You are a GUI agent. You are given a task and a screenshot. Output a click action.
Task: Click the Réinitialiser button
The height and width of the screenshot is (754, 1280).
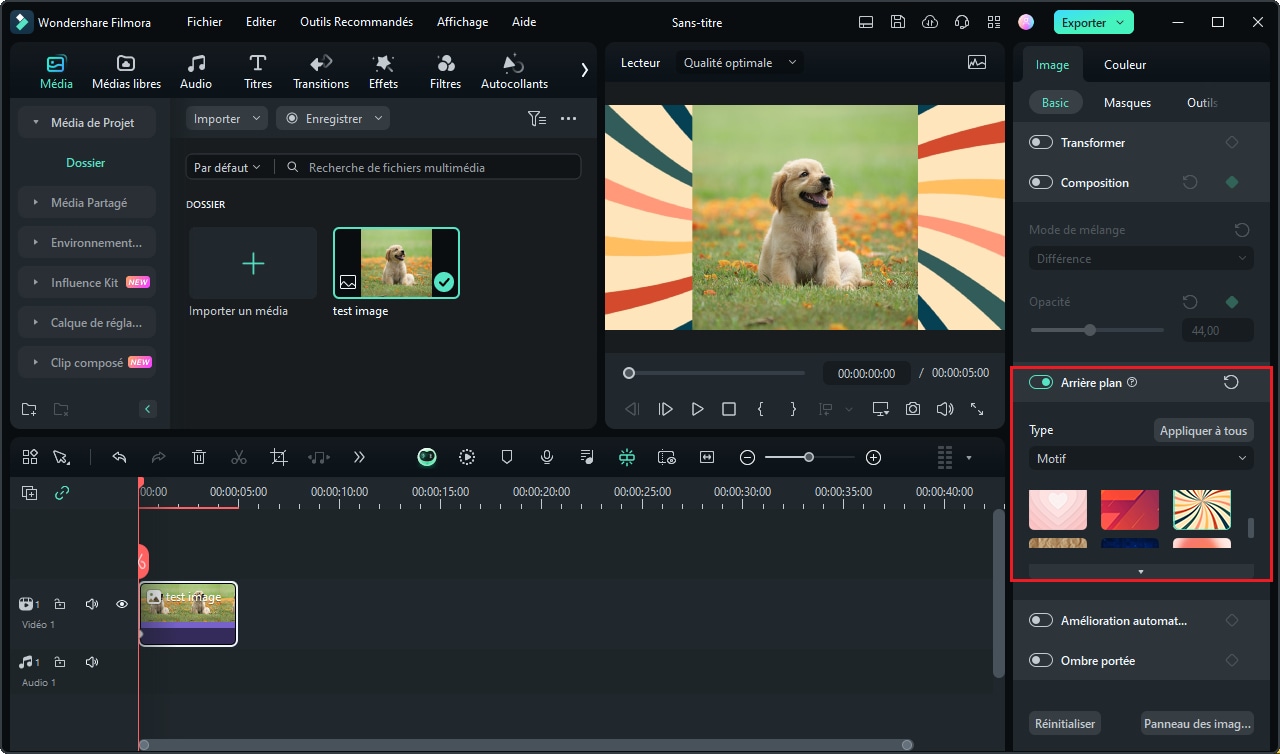1065,723
